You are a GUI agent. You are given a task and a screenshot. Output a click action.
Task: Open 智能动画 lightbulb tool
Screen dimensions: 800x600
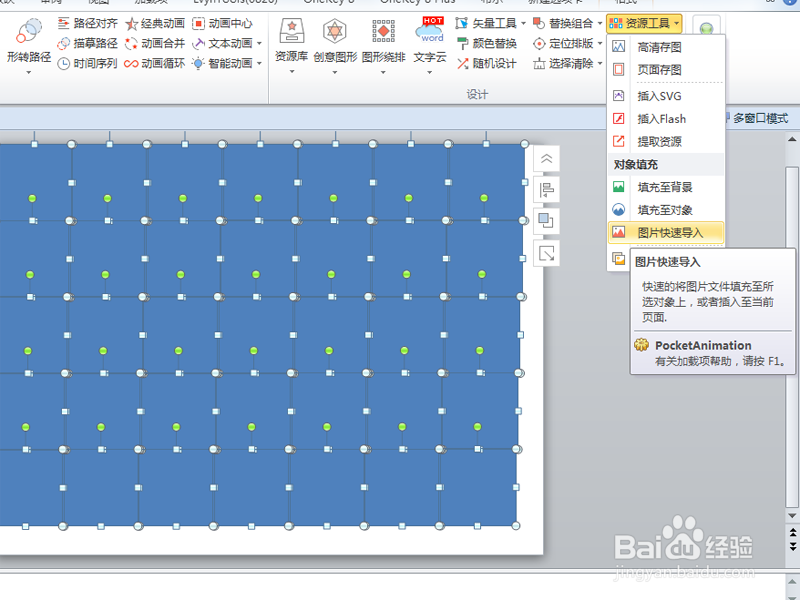click(222, 63)
